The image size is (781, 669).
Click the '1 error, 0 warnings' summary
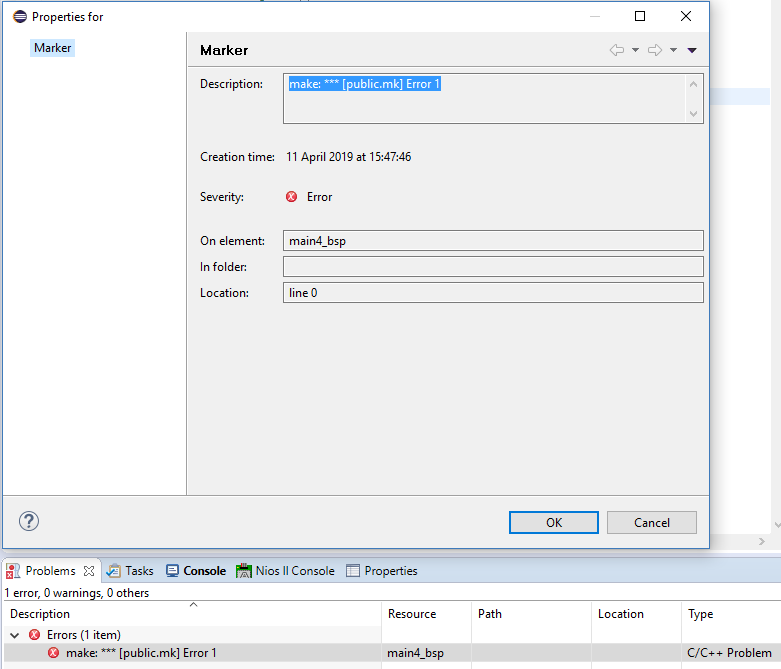pyautogui.click(x=77, y=593)
